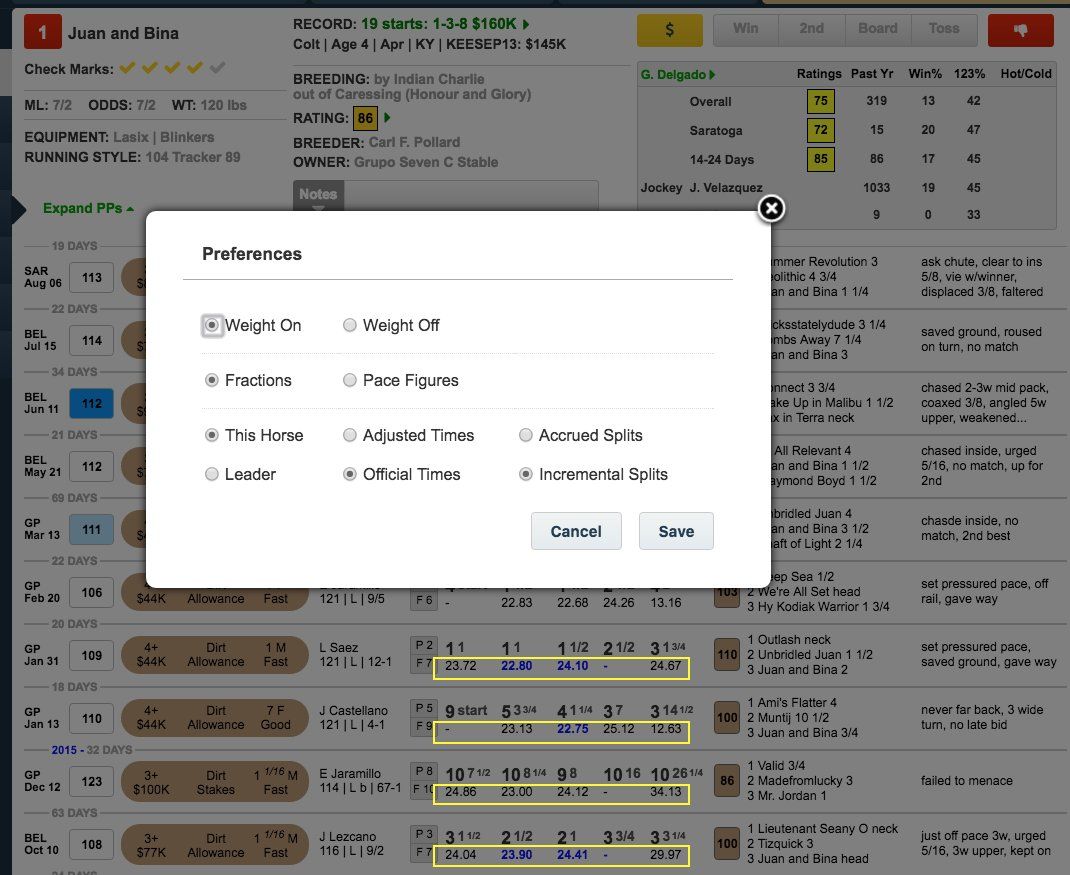Click the 113 speed figure box
The height and width of the screenshot is (875, 1070).
(x=92, y=278)
